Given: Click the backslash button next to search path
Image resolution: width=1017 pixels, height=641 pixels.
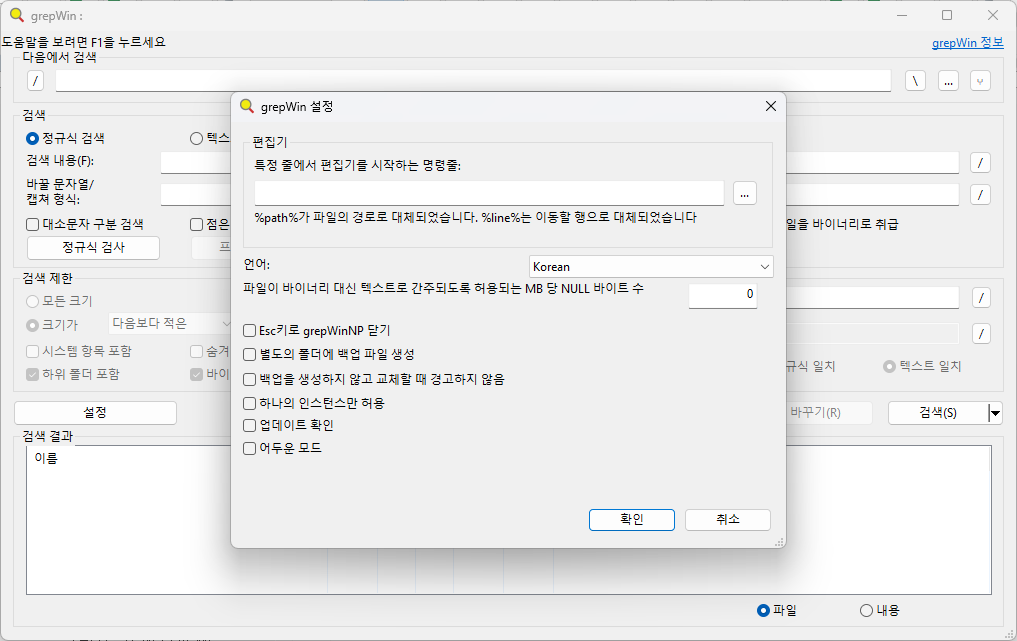Looking at the screenshot, I should pyautogui.click(x=915, y=81).
